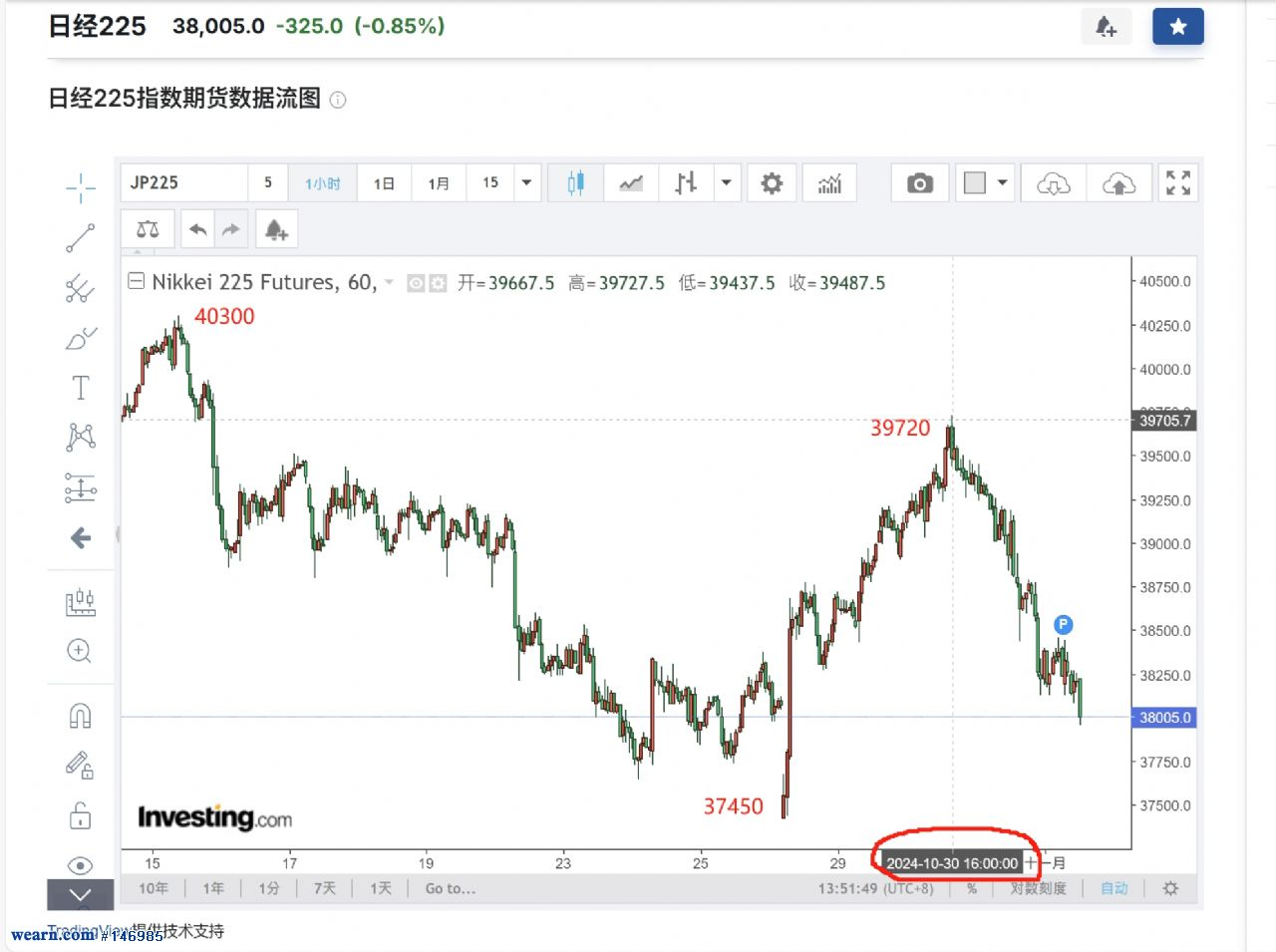Image resolution: width=1276 pixels, height=952 pixels.
Task: Click the zoom in magnifier tool
Action: pyautogui.click(x=80, y=651)
